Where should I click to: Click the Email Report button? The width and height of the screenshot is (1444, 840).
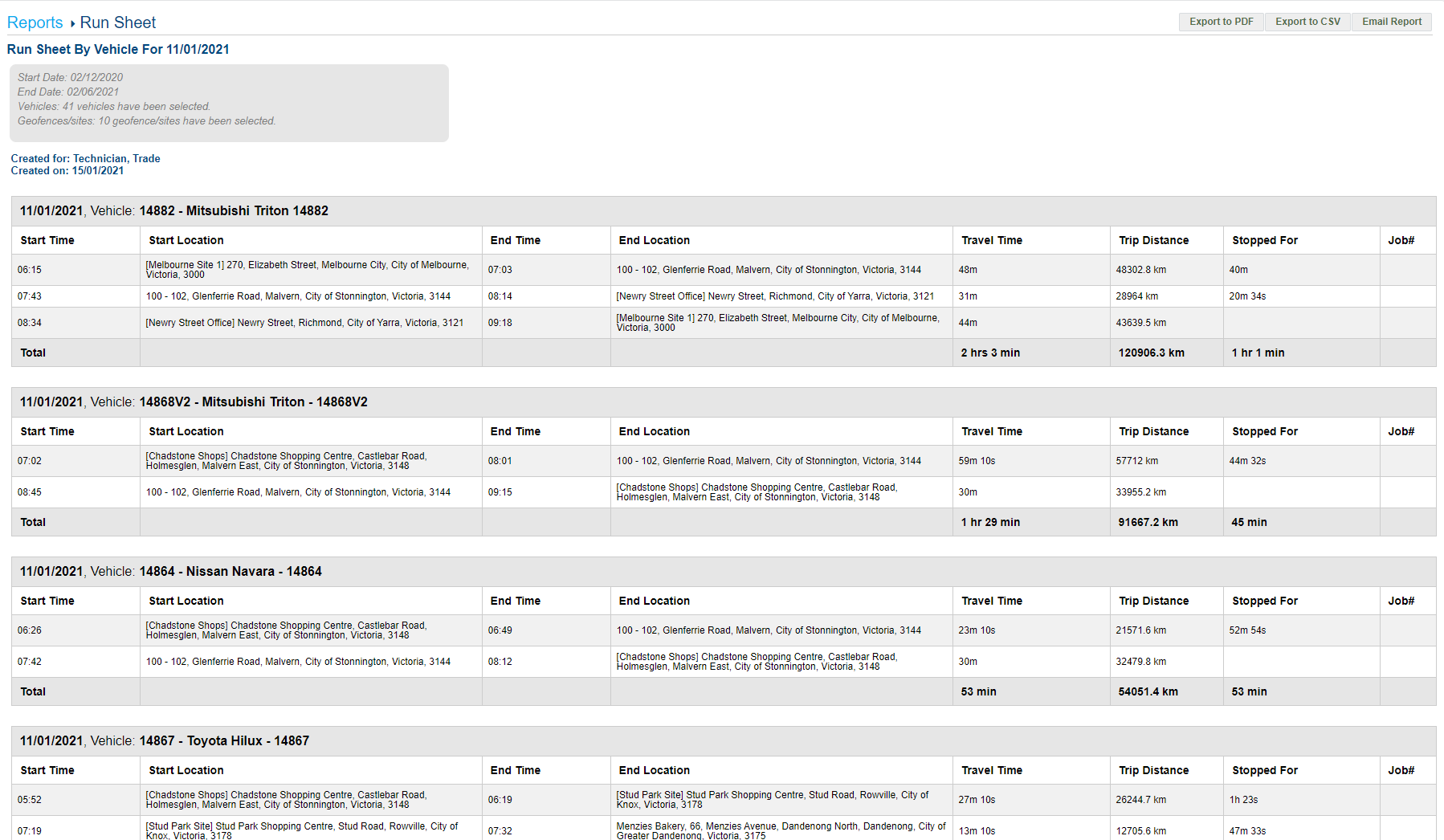click(x=1391, y=22)
